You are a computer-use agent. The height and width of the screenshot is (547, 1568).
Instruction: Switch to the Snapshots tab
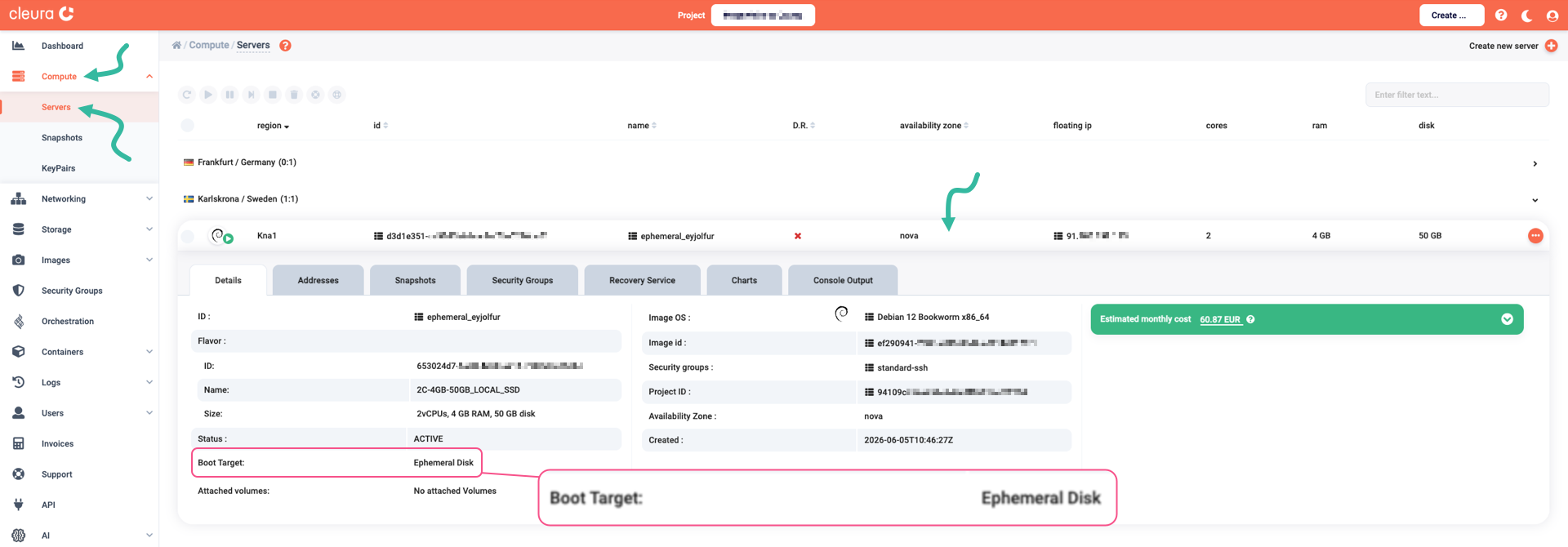[x=415, y=280]
